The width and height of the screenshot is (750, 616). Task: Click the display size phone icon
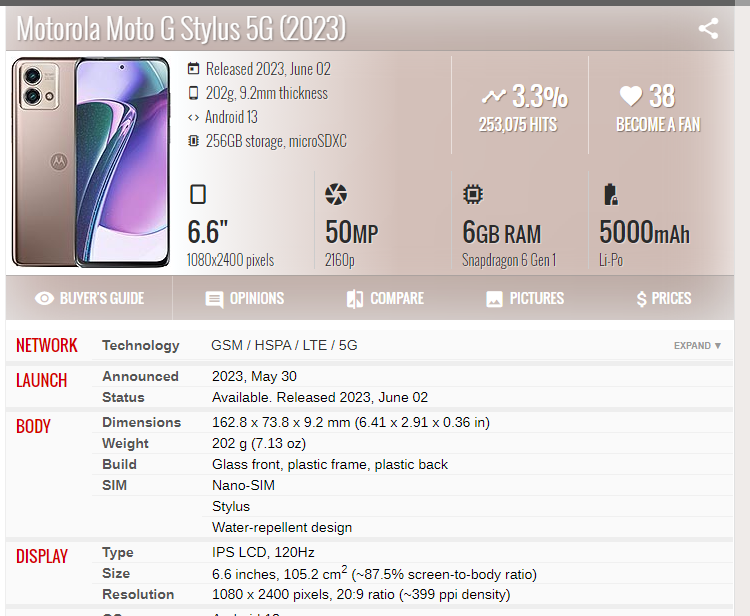198,194
